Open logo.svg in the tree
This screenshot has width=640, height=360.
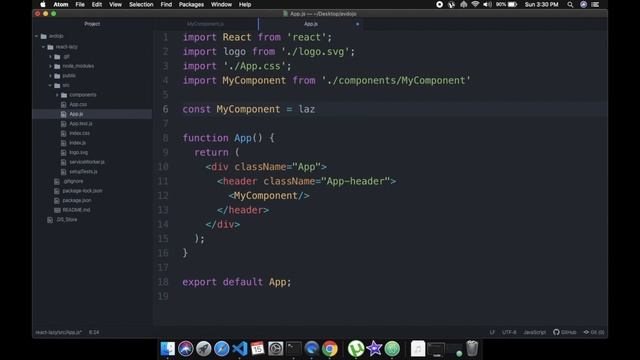(78, 153)
